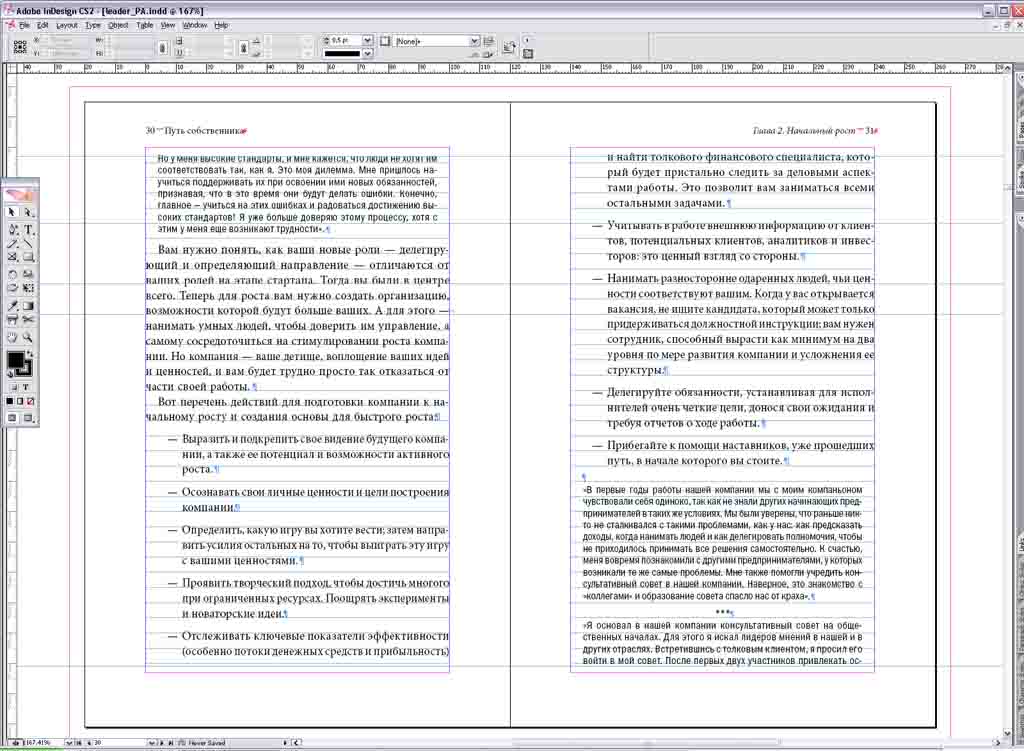The height and width of the screenshot is (751, 1024).
Task: Click the page number field showing 30
Action: pyautogui.click(x=121, y=743)
